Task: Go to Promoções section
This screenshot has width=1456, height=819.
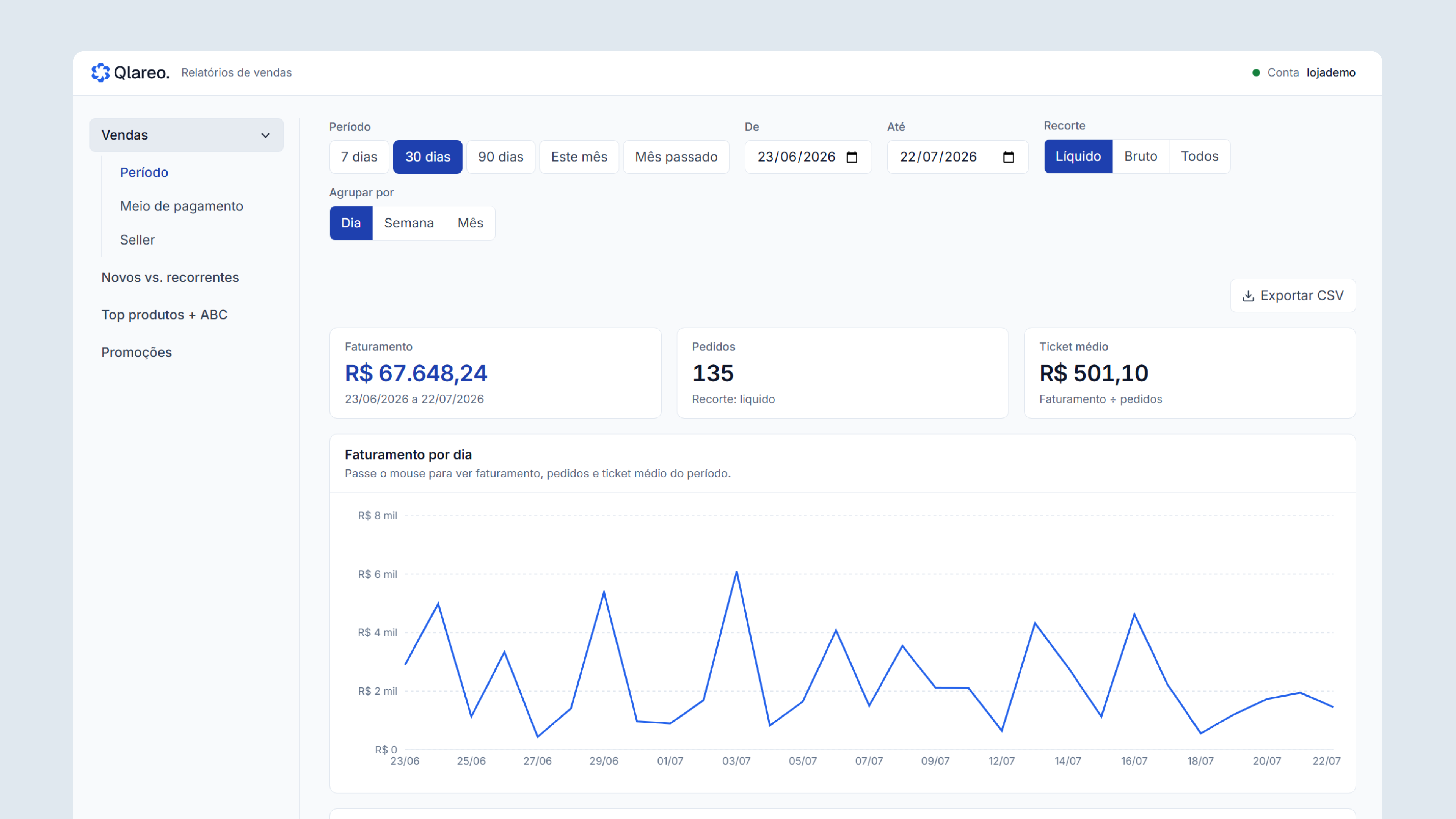Action: pyautogui.click(x=137, y=353)
